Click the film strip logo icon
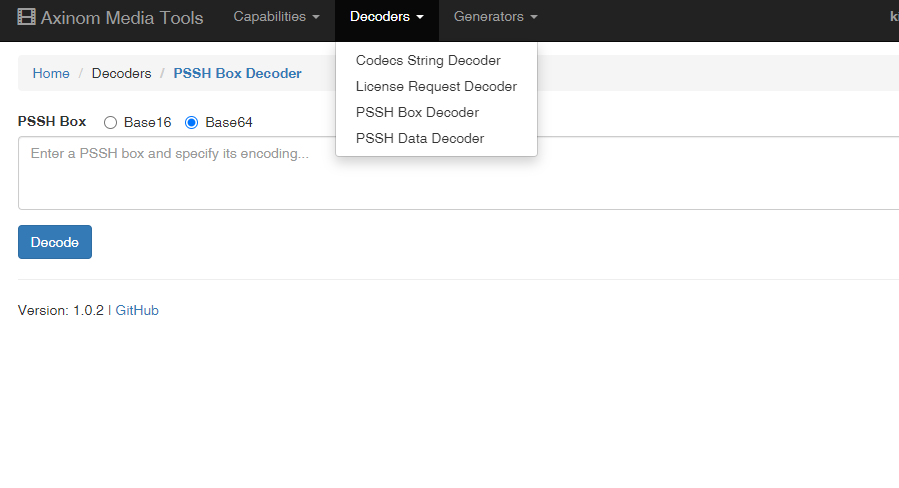Screen dimensions: 899x488 pyautogui.click(x=27, y=17)
